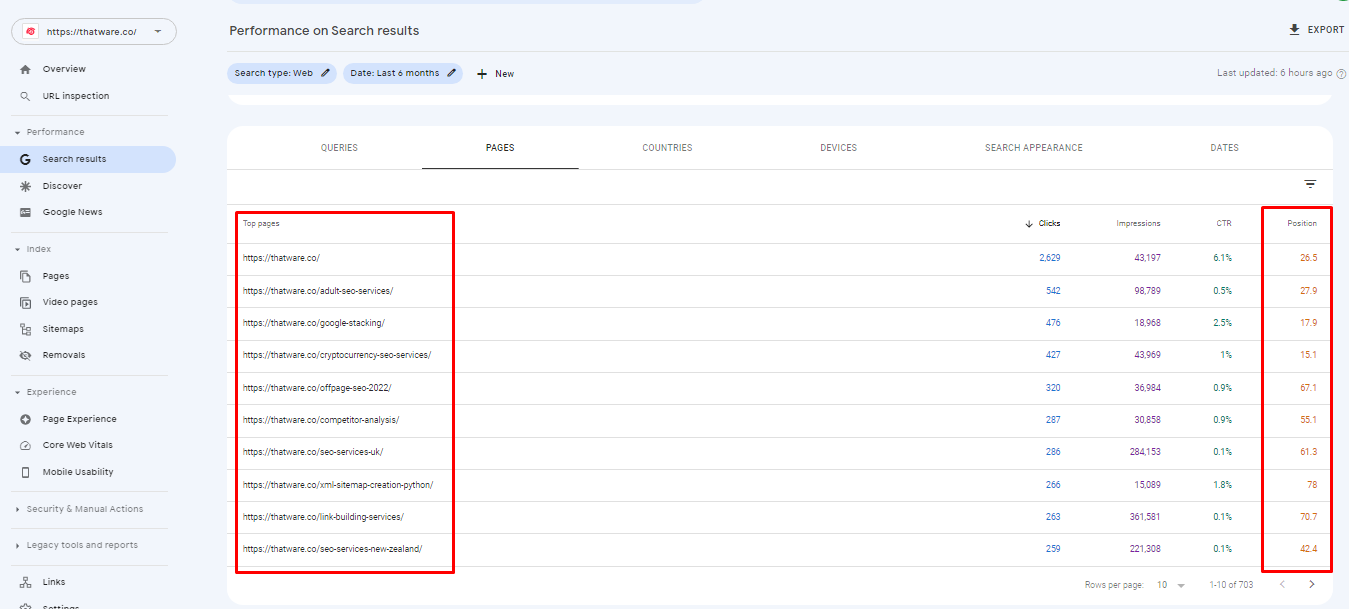Viewport: 1349px width, 609px height.
Task: Click the Overview home icon
Action: click(x=25, y=69)
